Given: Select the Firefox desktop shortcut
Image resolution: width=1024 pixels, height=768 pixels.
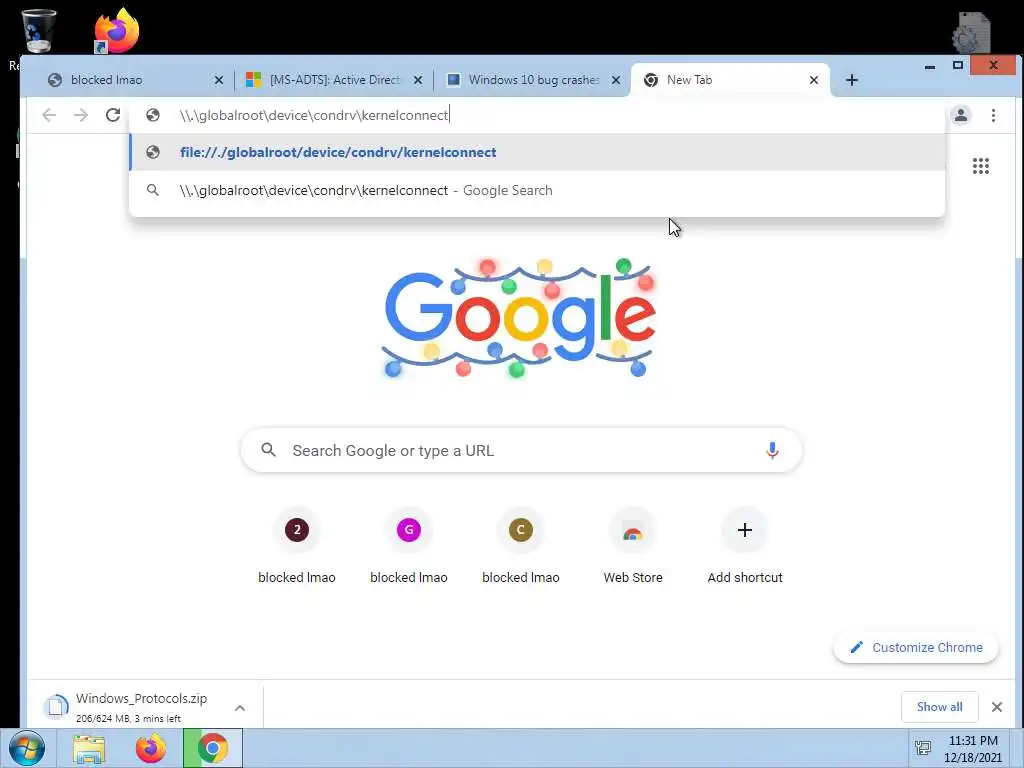Looking at the screenshot, I should coord(117,30).
